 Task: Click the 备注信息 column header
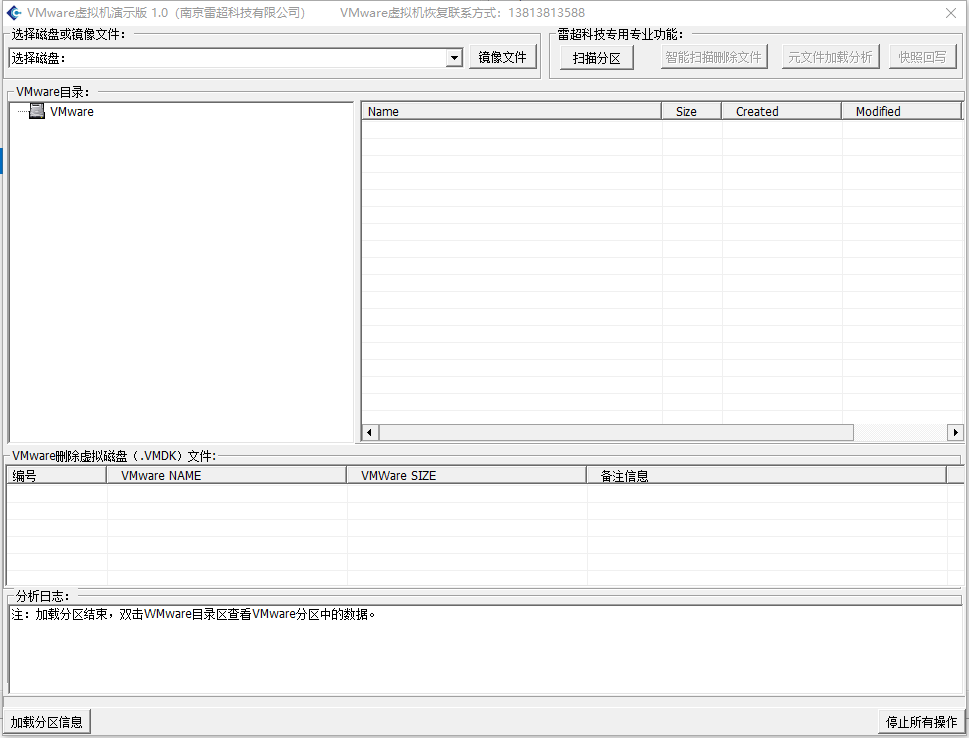click(x=766, y=475)
